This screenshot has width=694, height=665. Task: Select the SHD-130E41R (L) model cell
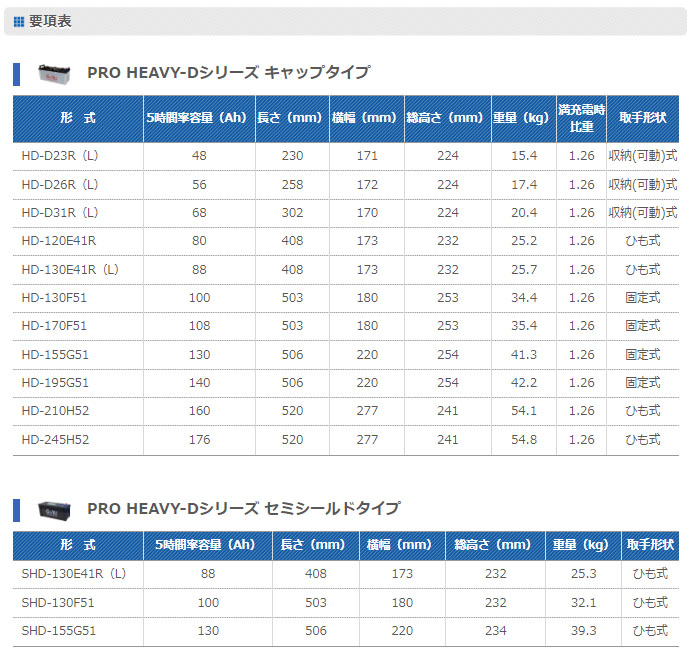(78, 574)
